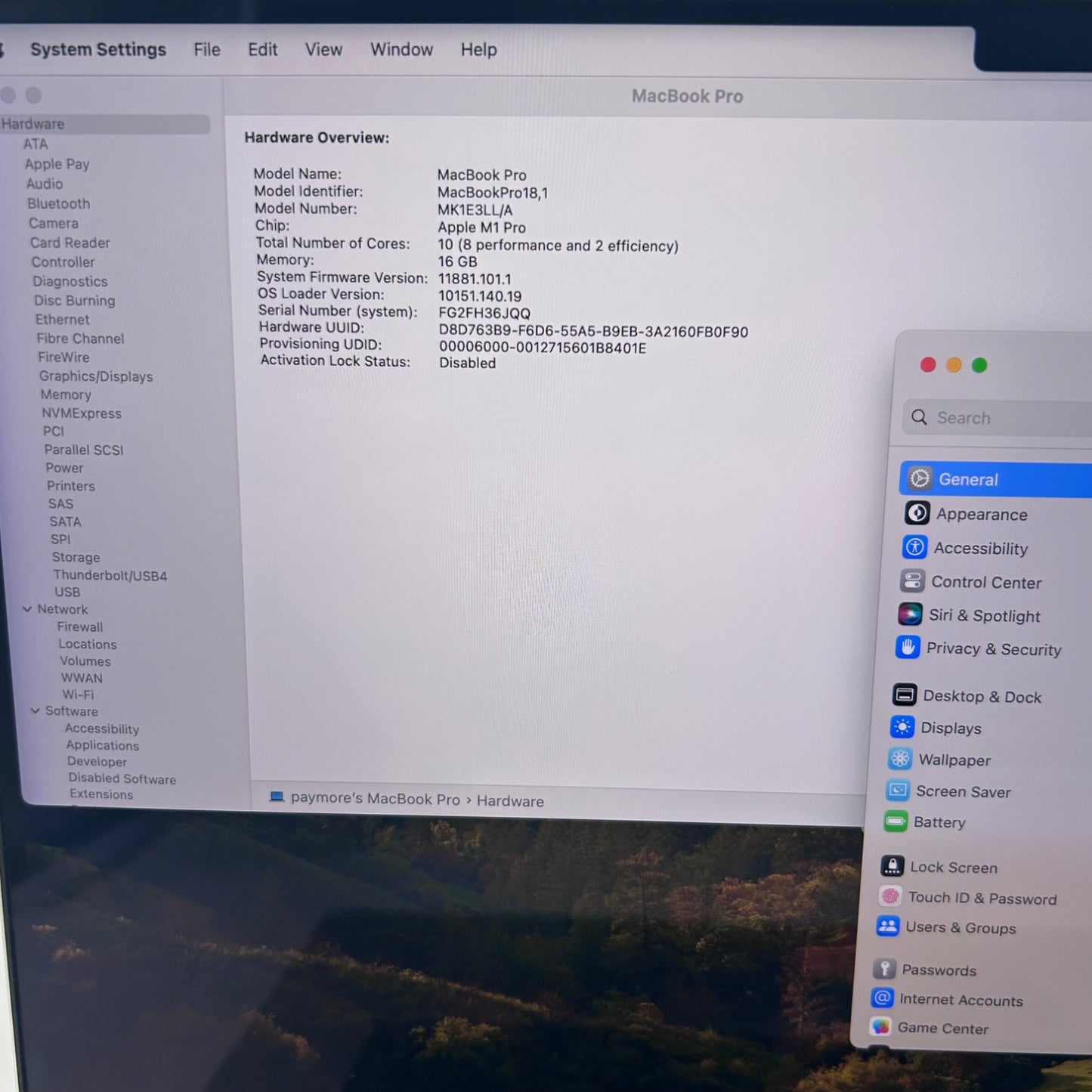1092x1092 pixels.
Task: Click the Battery icon in sidebar
Action: point(896,821)
